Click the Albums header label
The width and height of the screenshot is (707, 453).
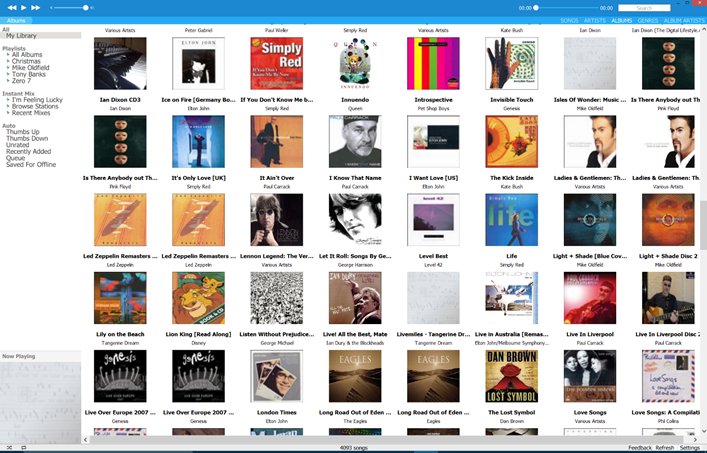16,21
